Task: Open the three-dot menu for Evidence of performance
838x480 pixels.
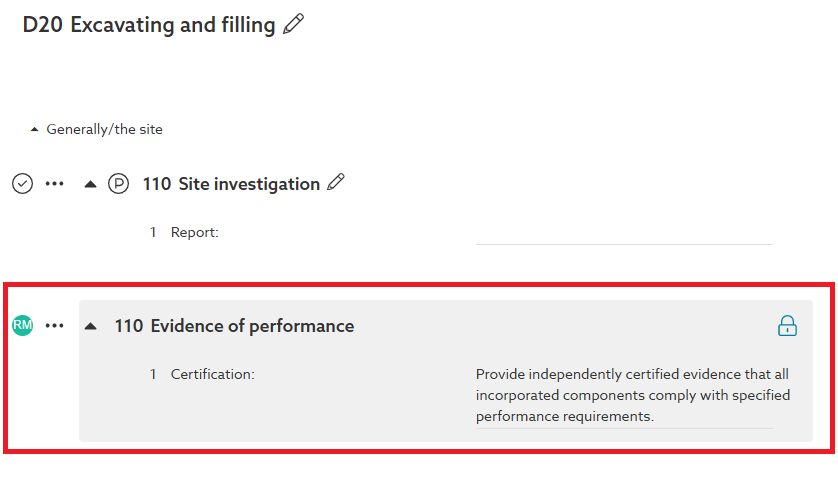Action: pyautogui.click(x=55, y=326)
